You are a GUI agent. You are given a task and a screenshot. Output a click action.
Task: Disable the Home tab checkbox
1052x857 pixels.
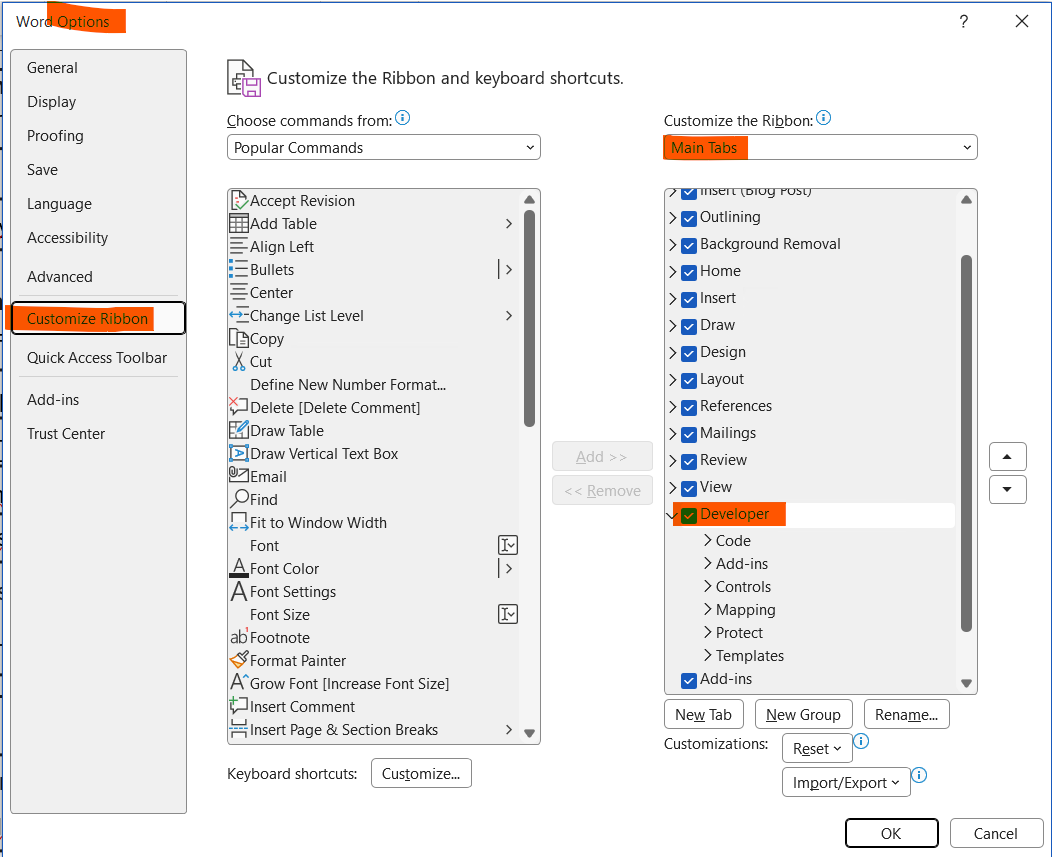689,271
